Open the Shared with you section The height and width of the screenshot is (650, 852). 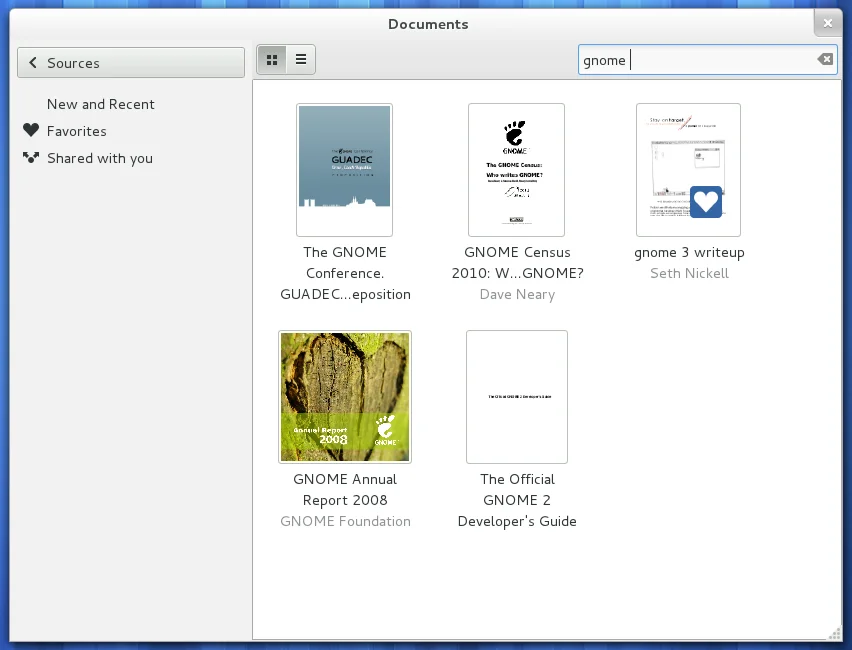coord(100,158)
